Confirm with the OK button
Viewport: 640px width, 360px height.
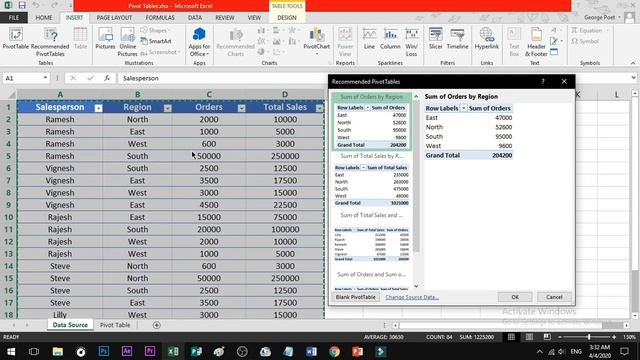coord(515,297)
